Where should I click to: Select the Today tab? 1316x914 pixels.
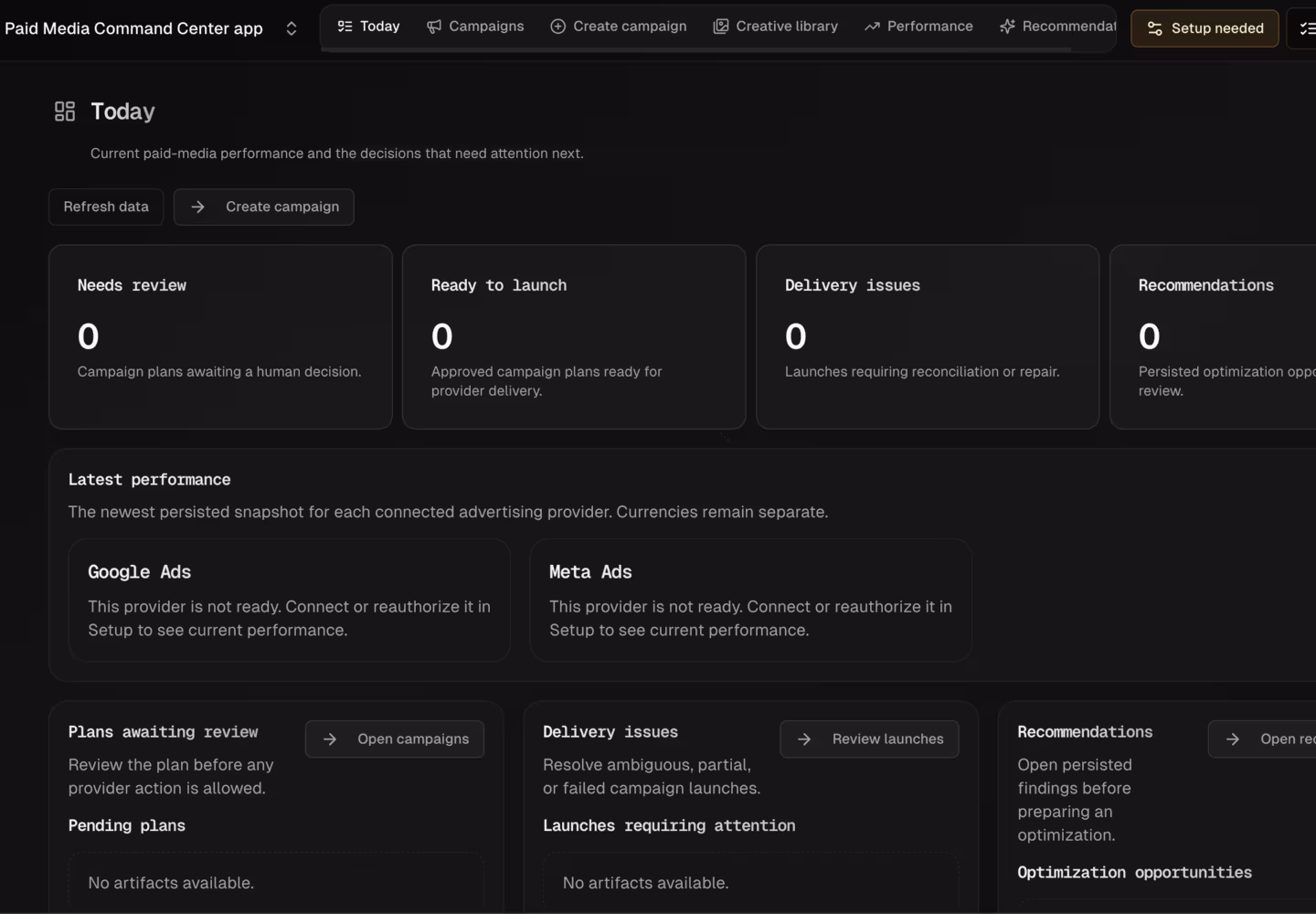pyautogui.click(x=368, y=27)
